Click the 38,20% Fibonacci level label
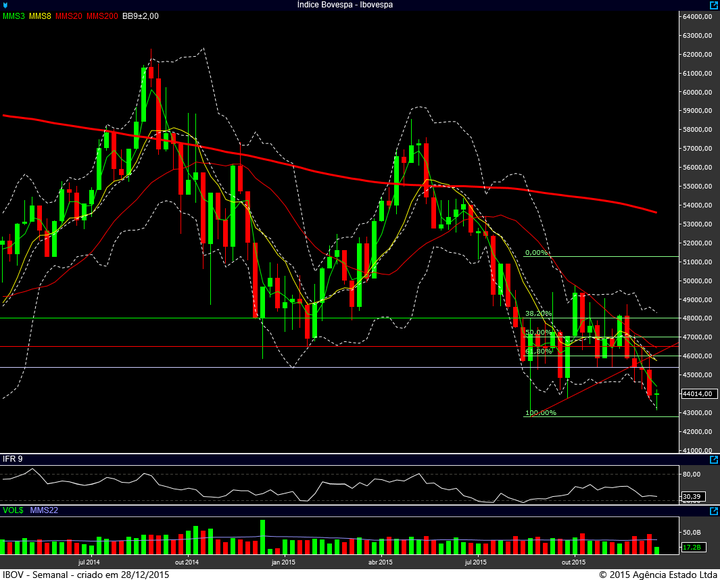Image resolution: width=720 pixels, height=580 pixels. tap(538, 313)
